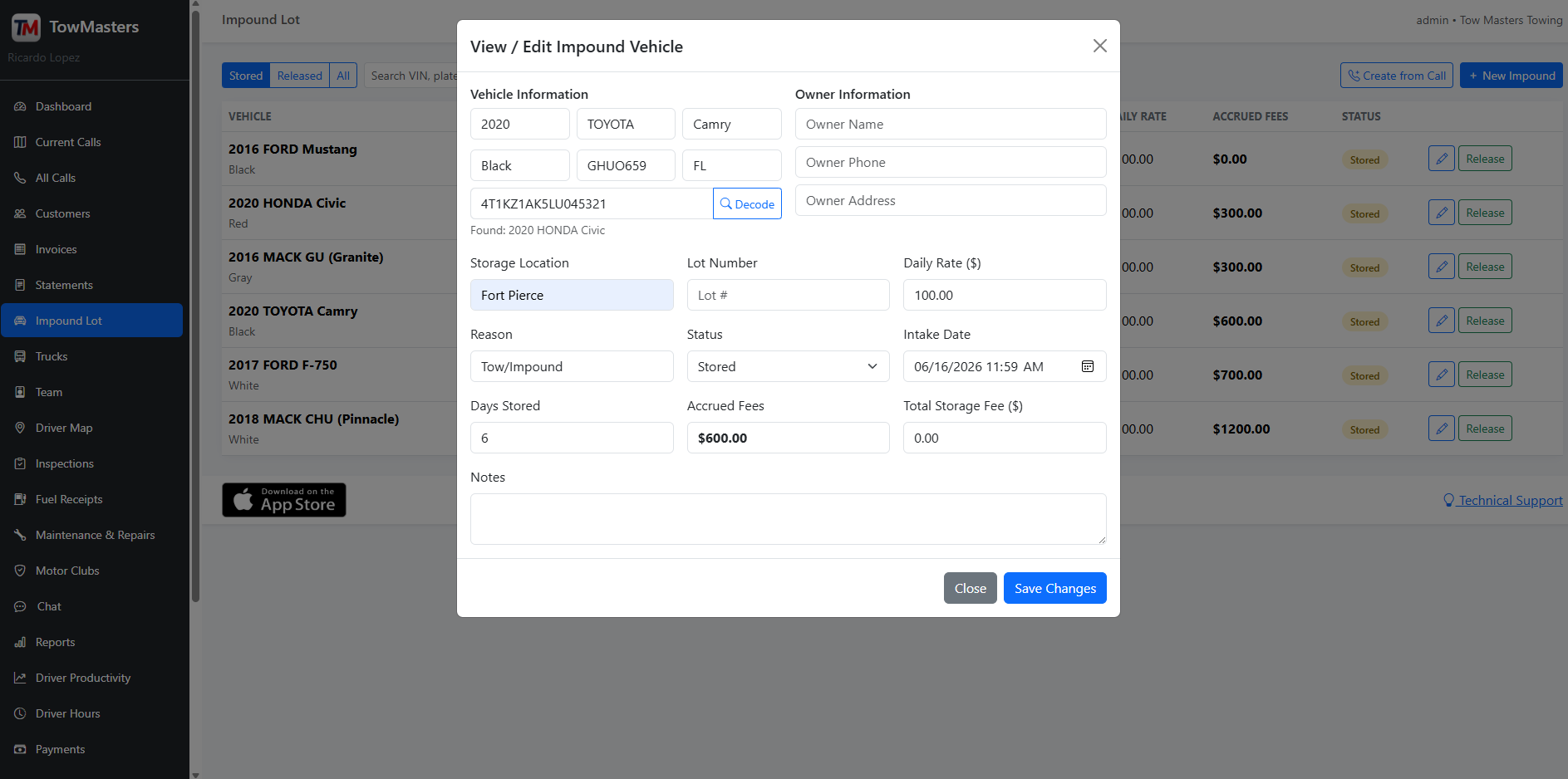Edit the 2016 FORD Mustang row

pos(1442,159)
